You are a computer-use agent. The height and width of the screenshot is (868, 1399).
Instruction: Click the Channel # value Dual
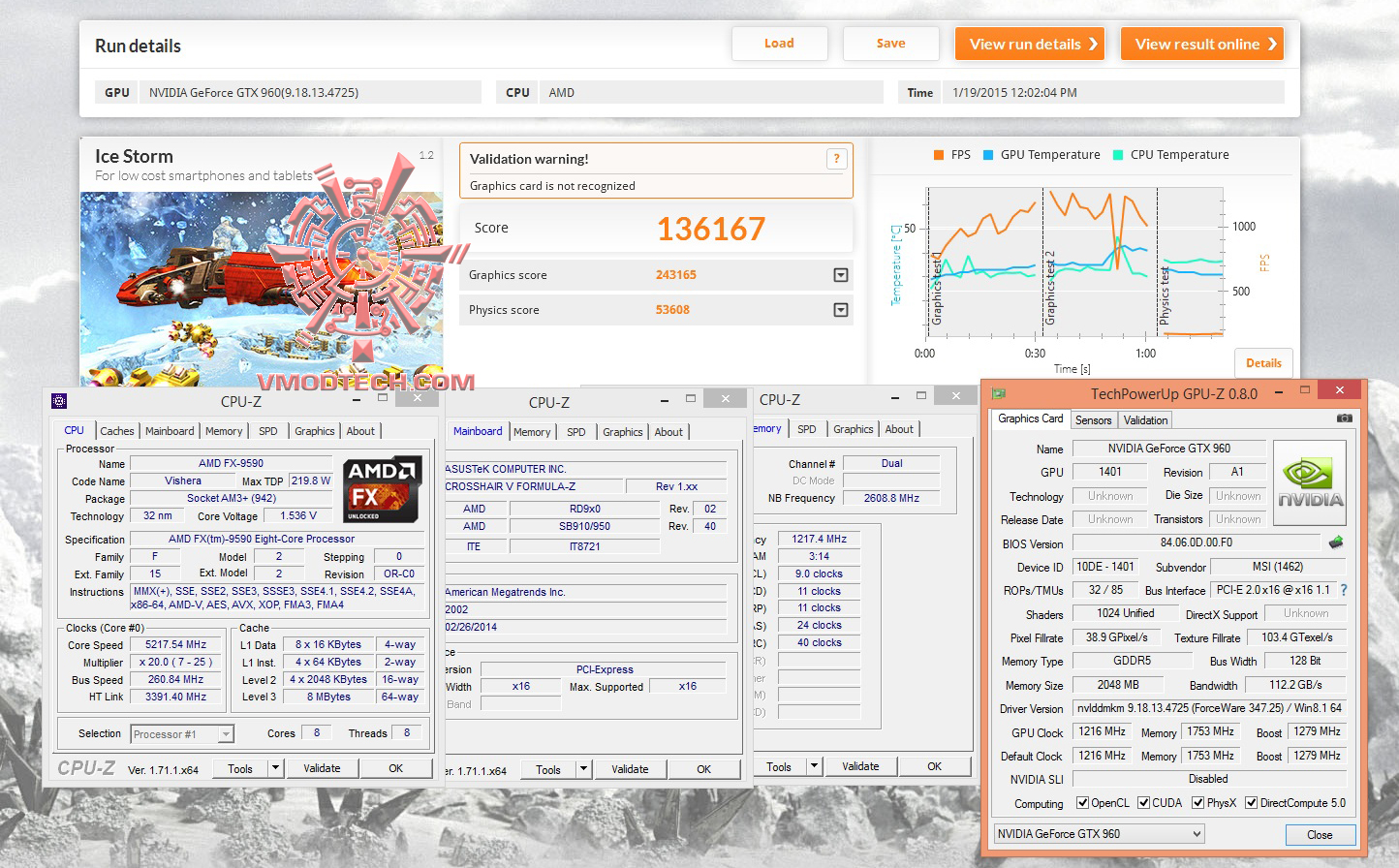coord(891,463)
